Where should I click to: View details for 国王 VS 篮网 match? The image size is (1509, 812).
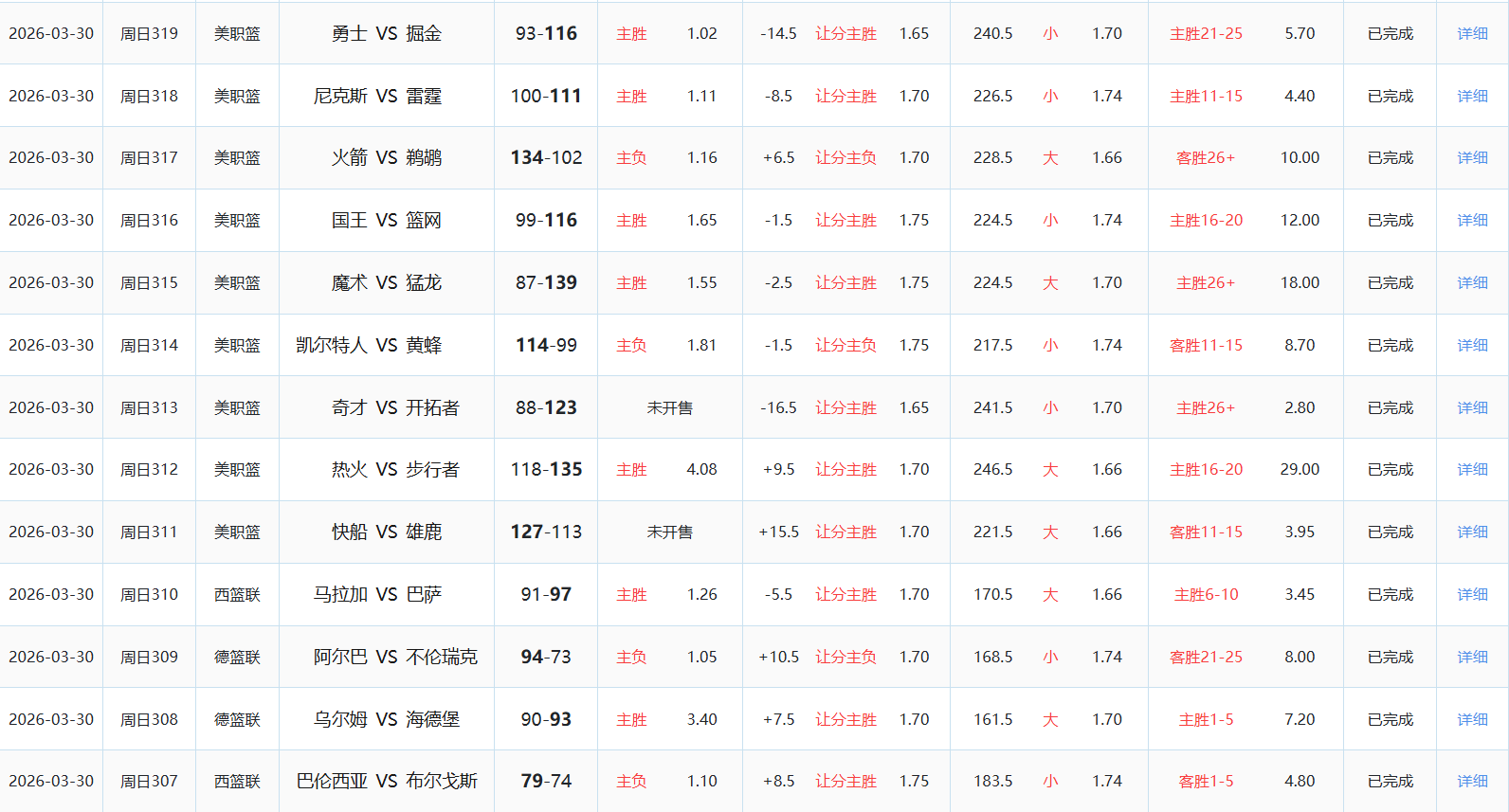pos(1472,220)
